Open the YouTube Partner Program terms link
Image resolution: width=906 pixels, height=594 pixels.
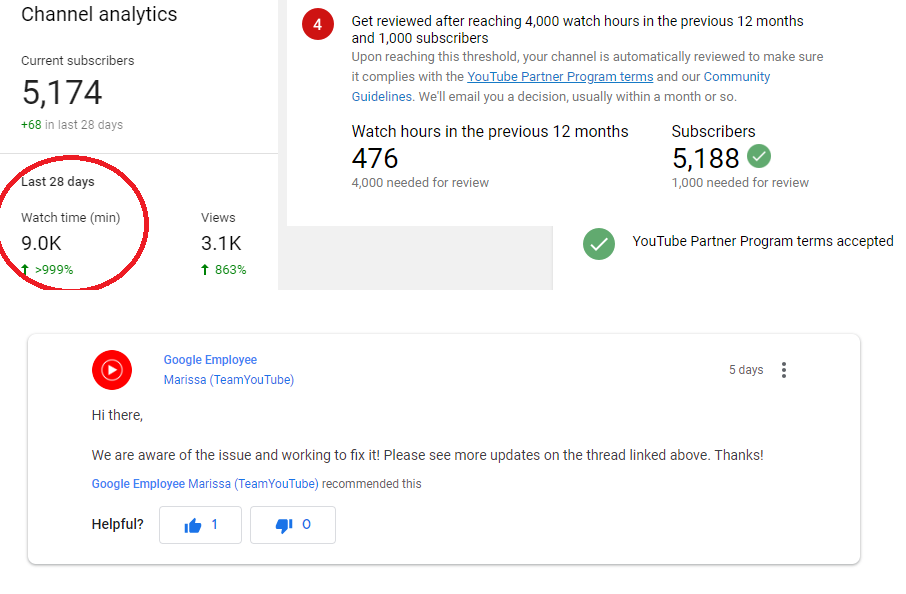click(x=560, y=76)
